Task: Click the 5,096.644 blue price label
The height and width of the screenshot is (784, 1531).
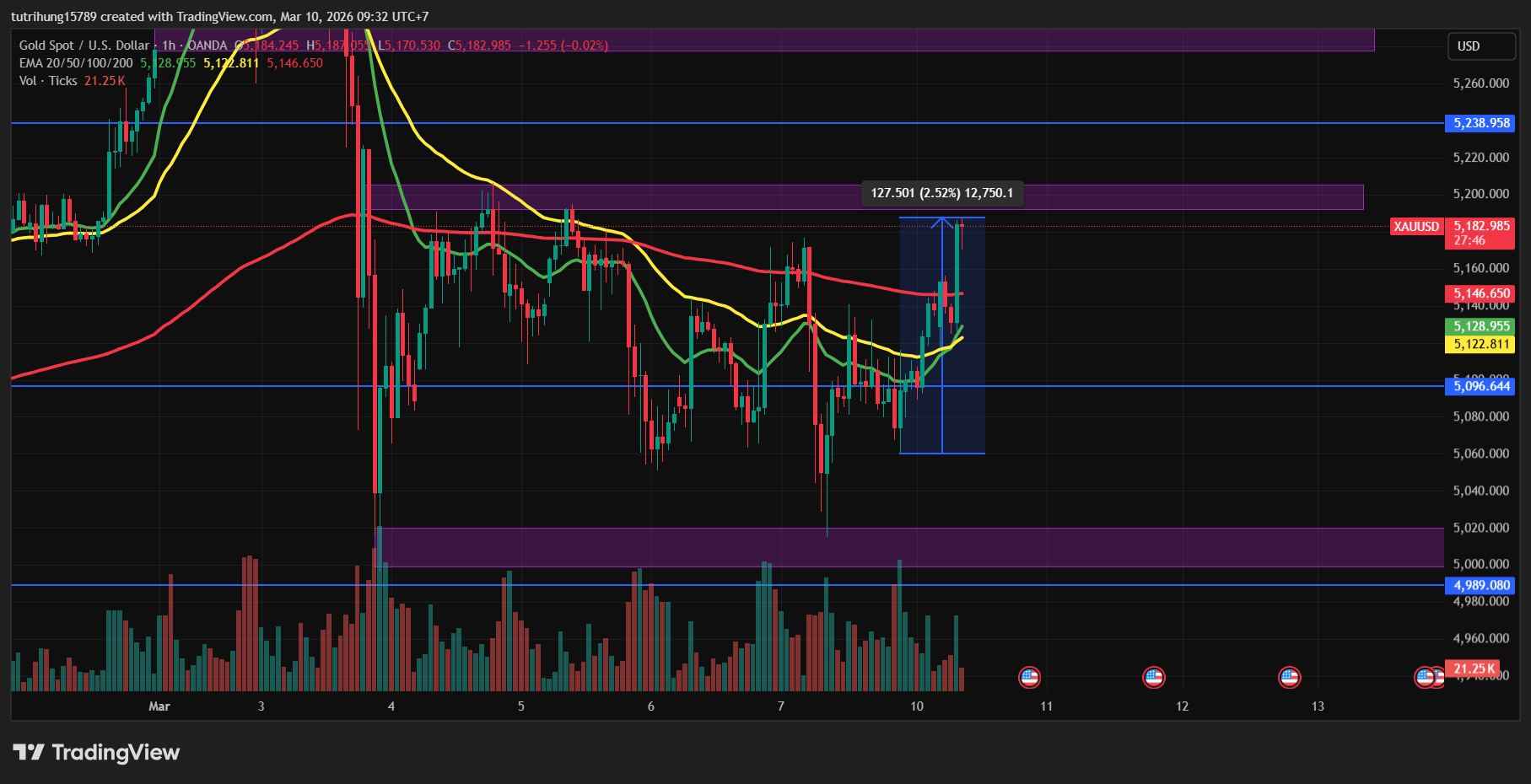Action: [x=1481, y=386]
